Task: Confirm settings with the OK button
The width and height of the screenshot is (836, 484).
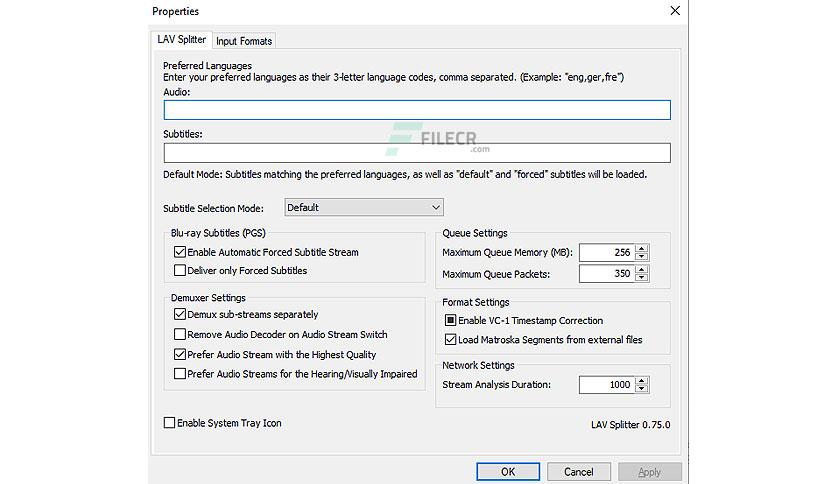Action: (508, 472)
